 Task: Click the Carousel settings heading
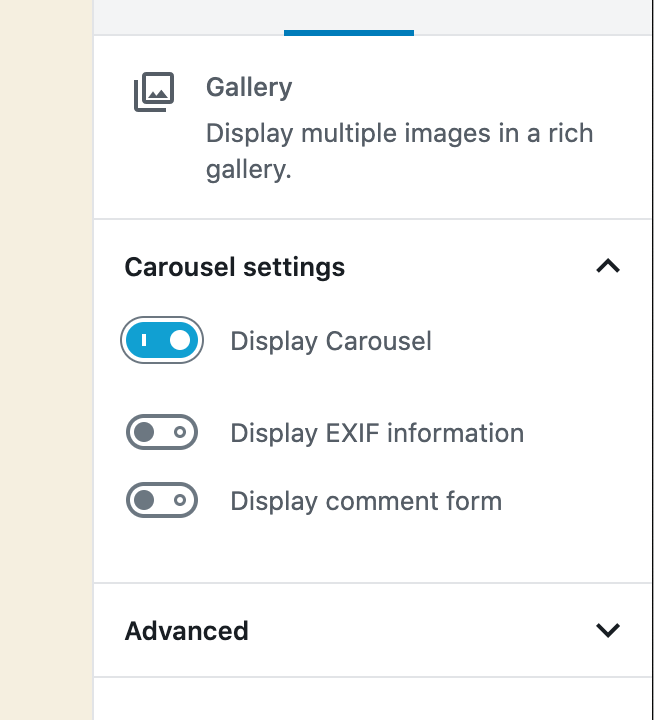[235, 267]
